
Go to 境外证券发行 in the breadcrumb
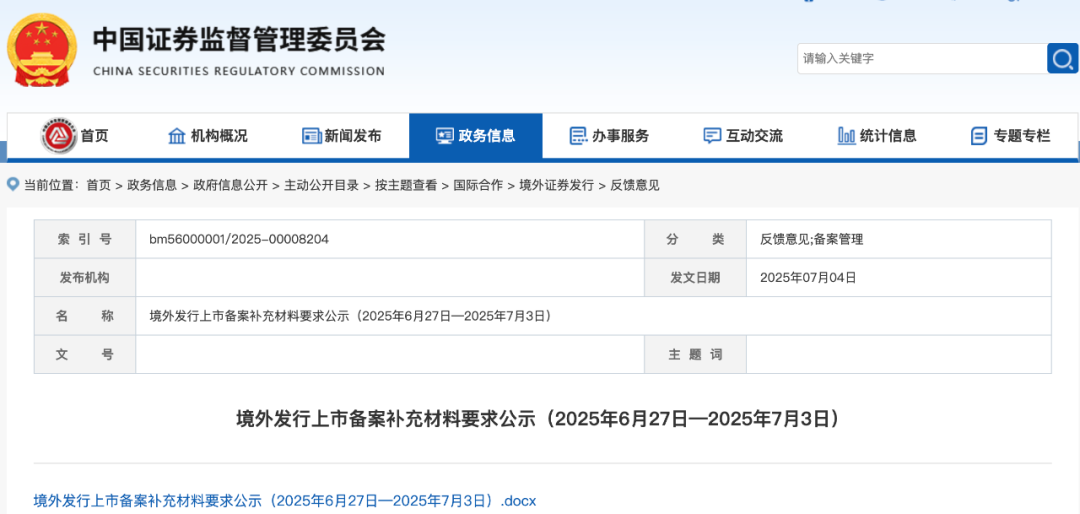click(x=557, y=185)
